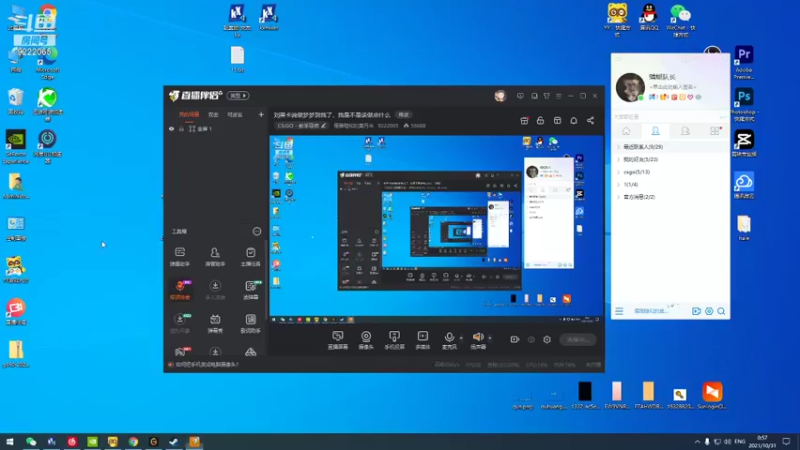Expand the my friends (5/23) group in QQ
This screenshot has width=800, height=450.
(670, 160)
